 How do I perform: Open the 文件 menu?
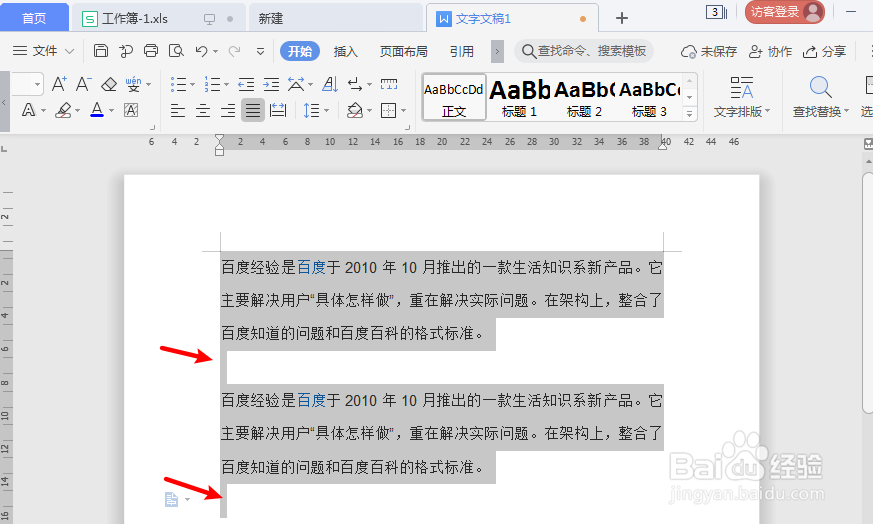(44, 51)
